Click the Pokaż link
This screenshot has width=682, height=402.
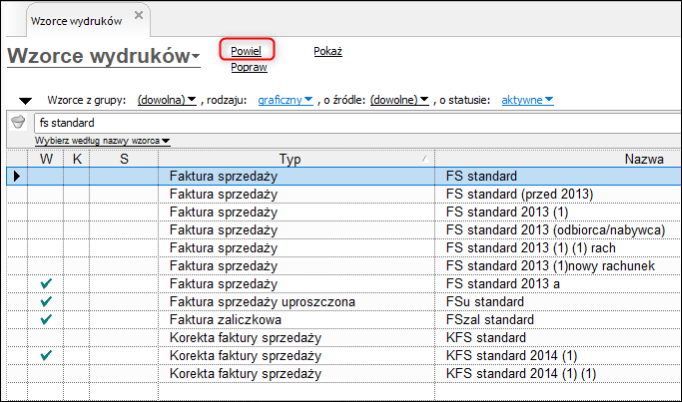click(328, 51)
